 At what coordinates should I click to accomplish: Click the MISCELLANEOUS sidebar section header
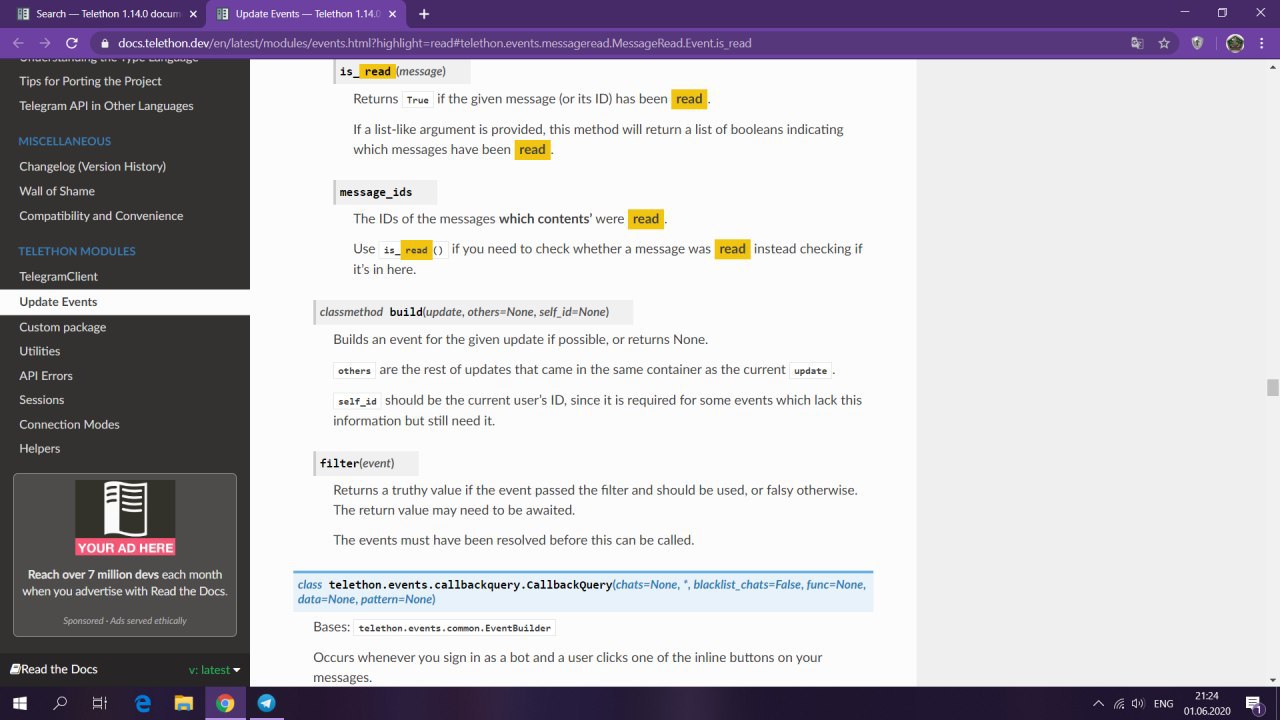point(65,141)
